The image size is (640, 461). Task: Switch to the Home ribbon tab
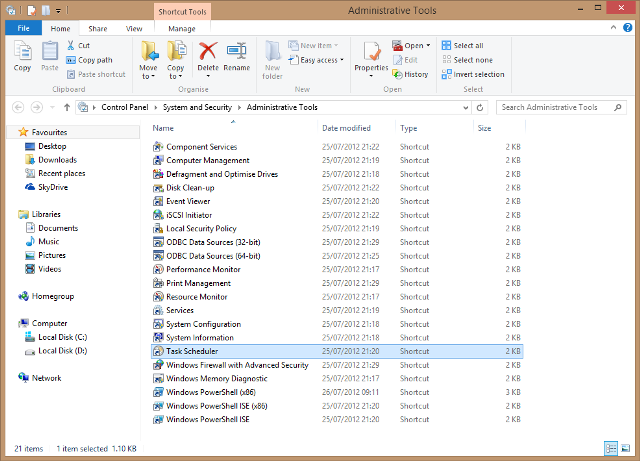click(x=60, y=29)
